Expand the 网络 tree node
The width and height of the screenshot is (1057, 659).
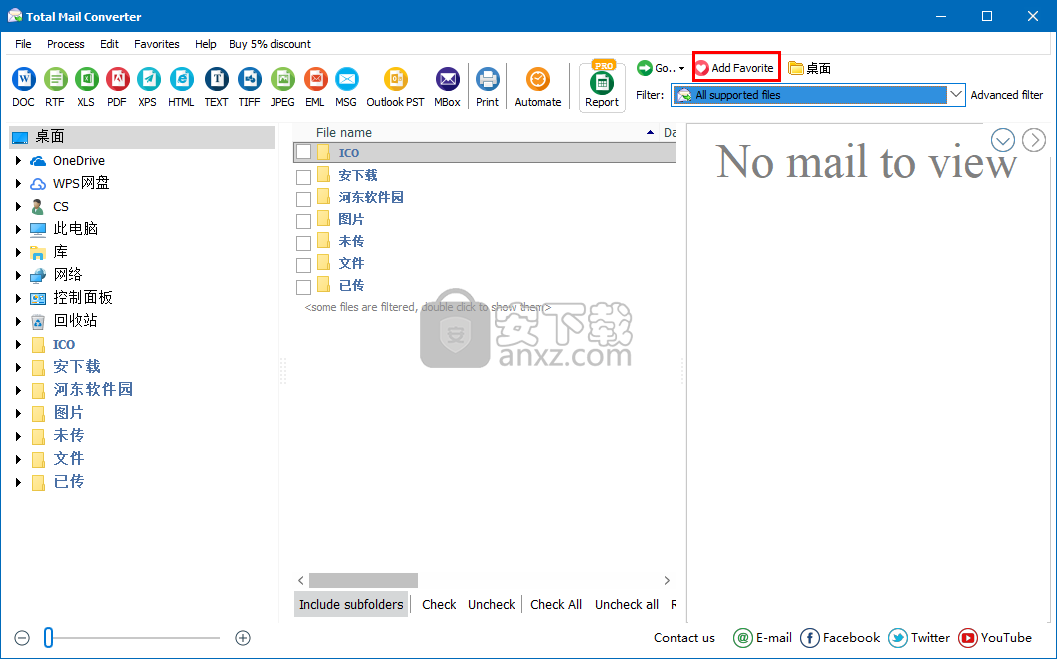tap(18, 275)
